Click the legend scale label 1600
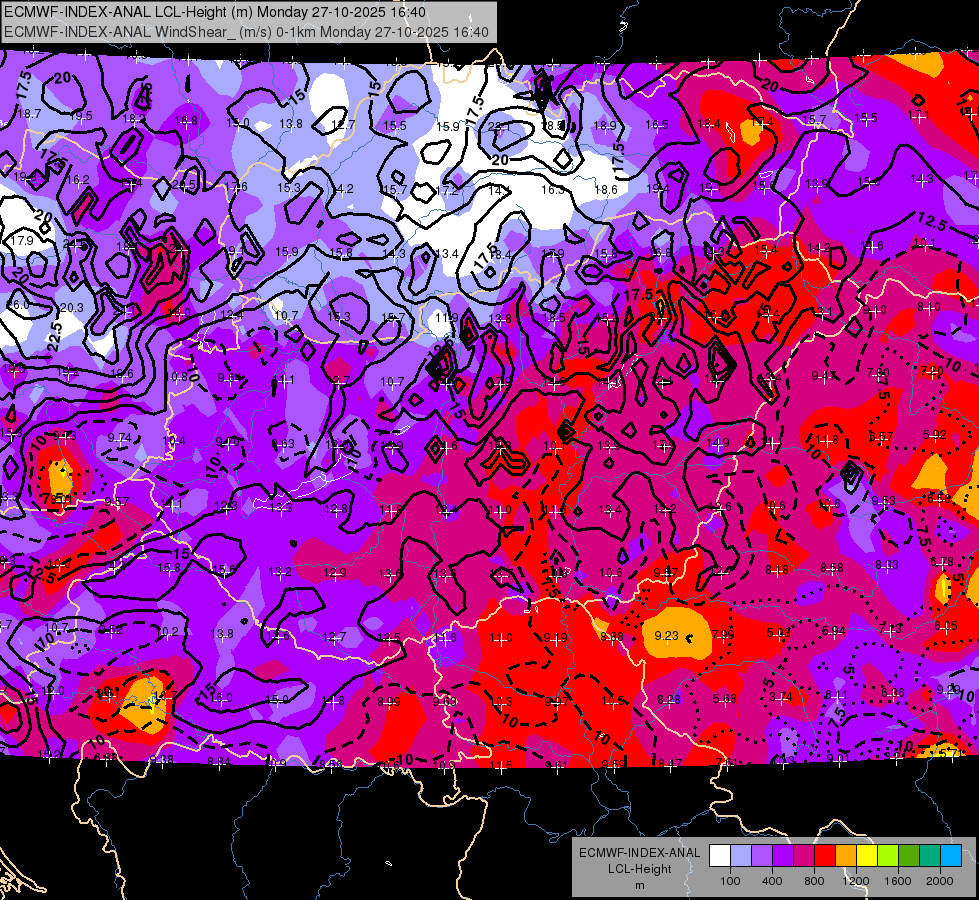 [x=898, y=881]
